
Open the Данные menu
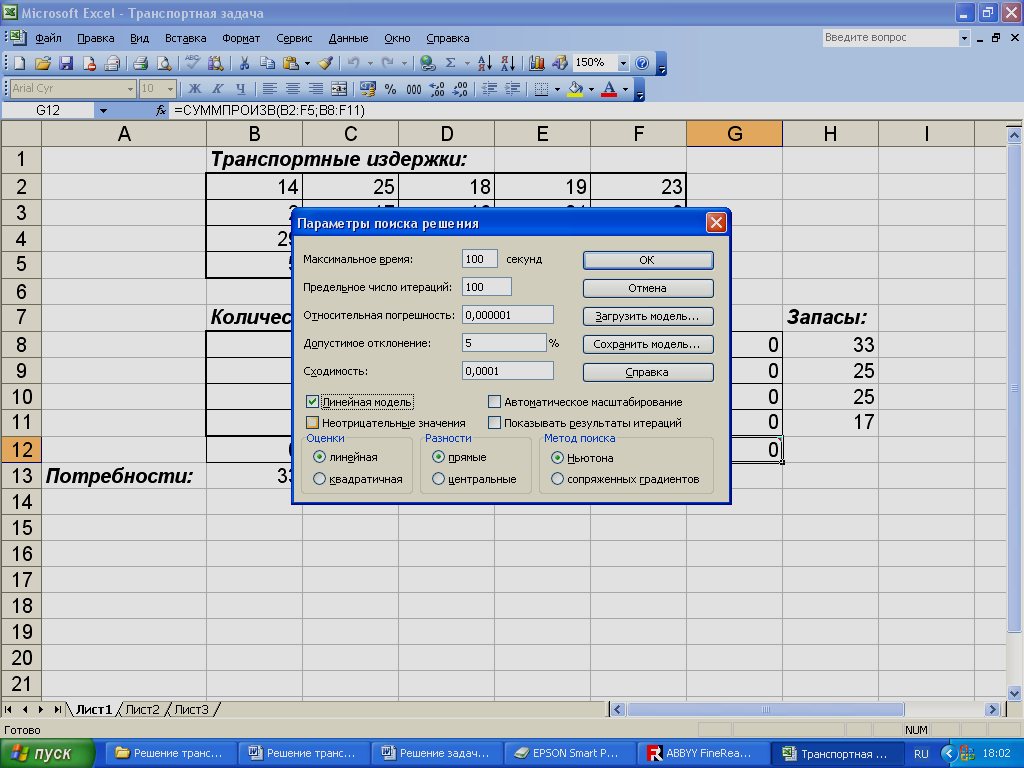coord(348,38)
